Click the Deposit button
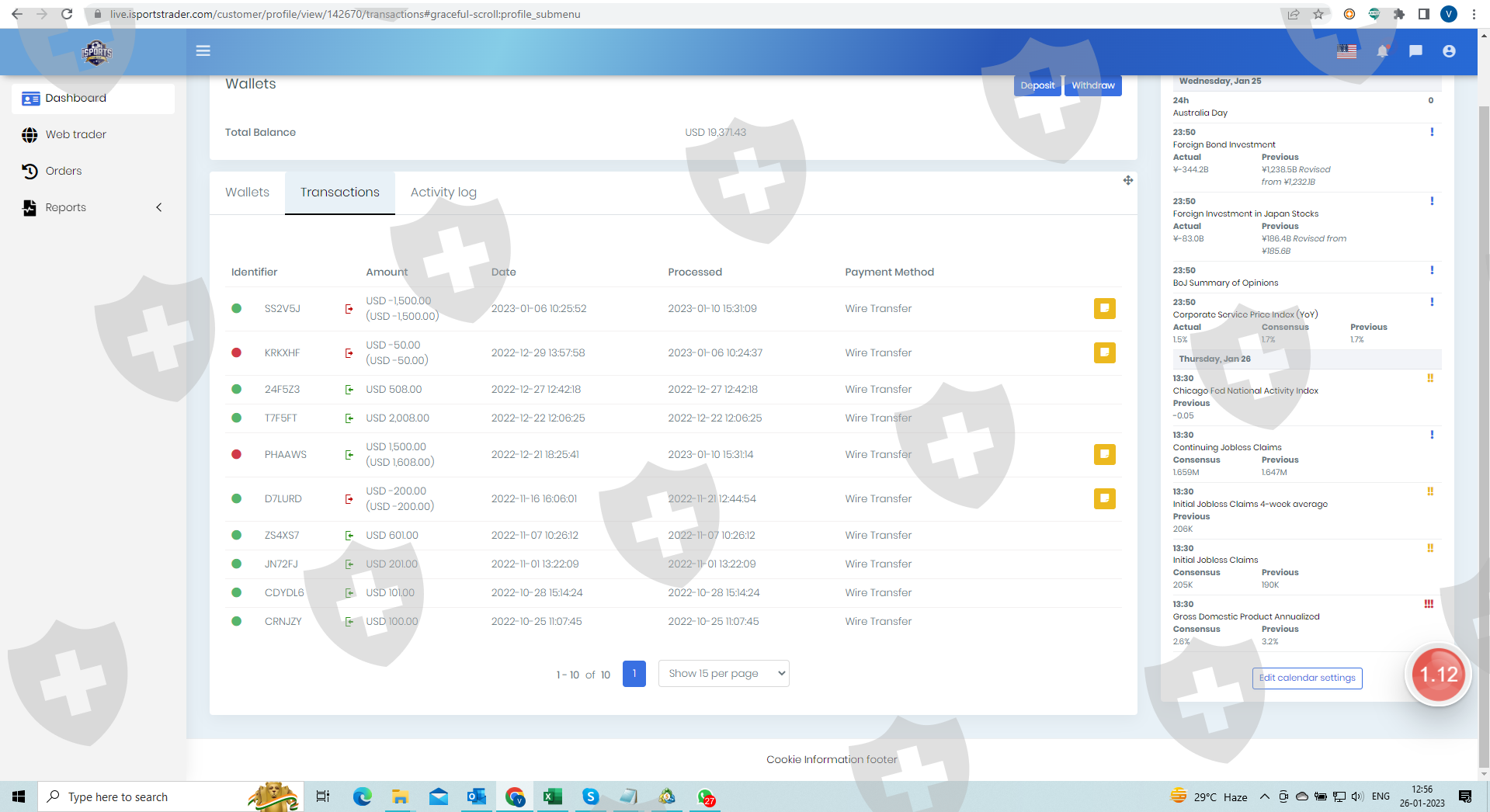The image size is (1490, 812). [1037, 85]
